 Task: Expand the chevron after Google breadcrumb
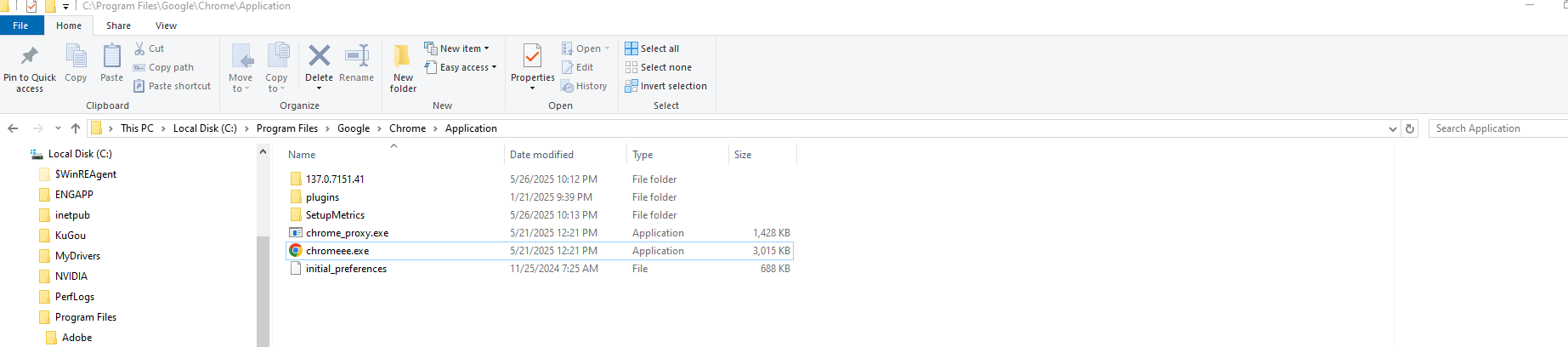(x=380, y=128)
